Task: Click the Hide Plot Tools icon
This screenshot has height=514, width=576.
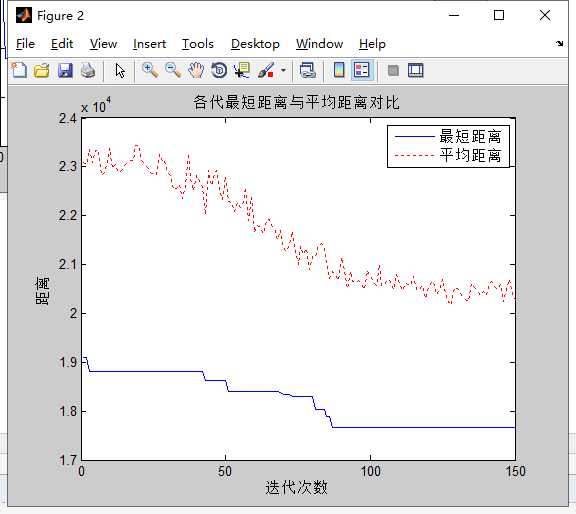Action: coord(393,70)
